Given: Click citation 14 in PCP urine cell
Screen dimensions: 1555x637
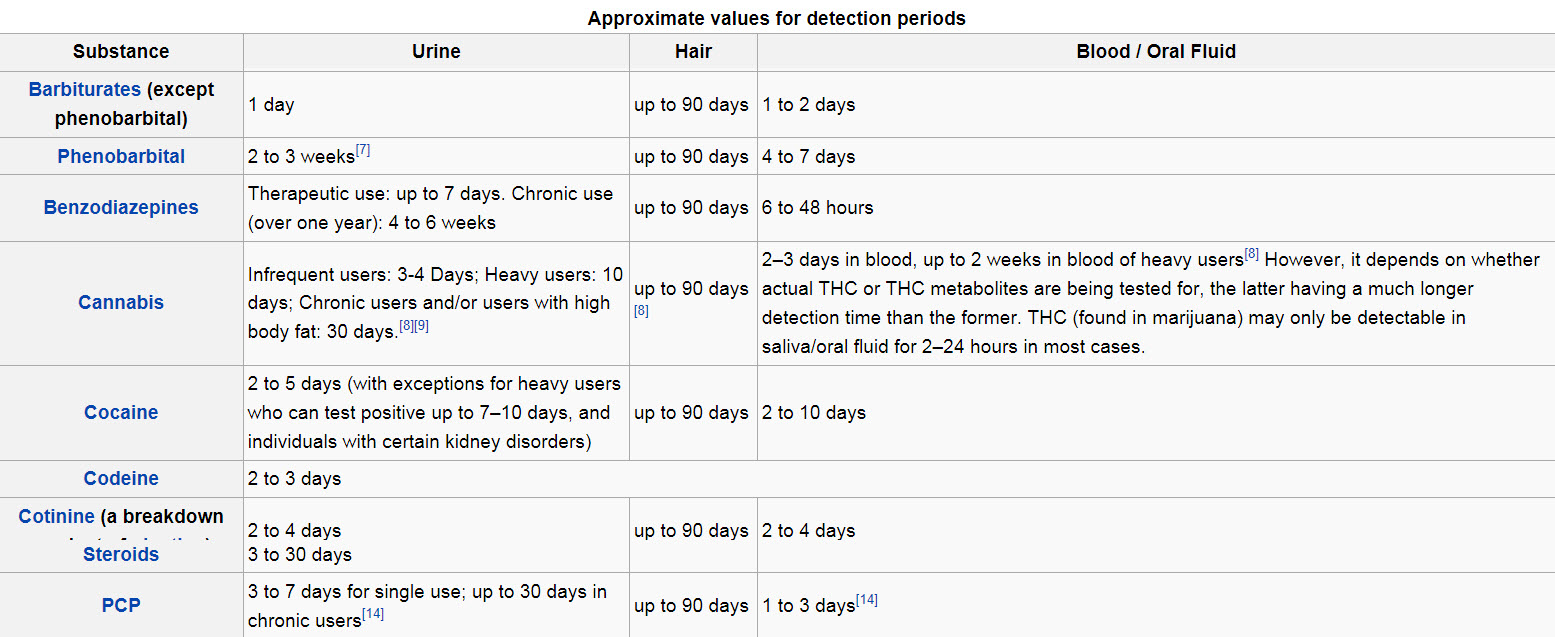Looking at the screenshot, I should tap(373, 614).
